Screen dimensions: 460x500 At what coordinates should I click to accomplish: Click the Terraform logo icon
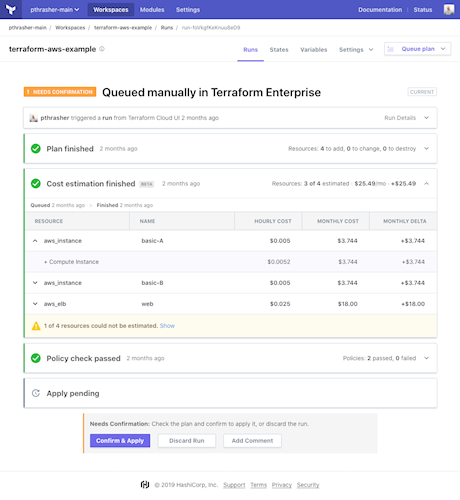[11, 9]
